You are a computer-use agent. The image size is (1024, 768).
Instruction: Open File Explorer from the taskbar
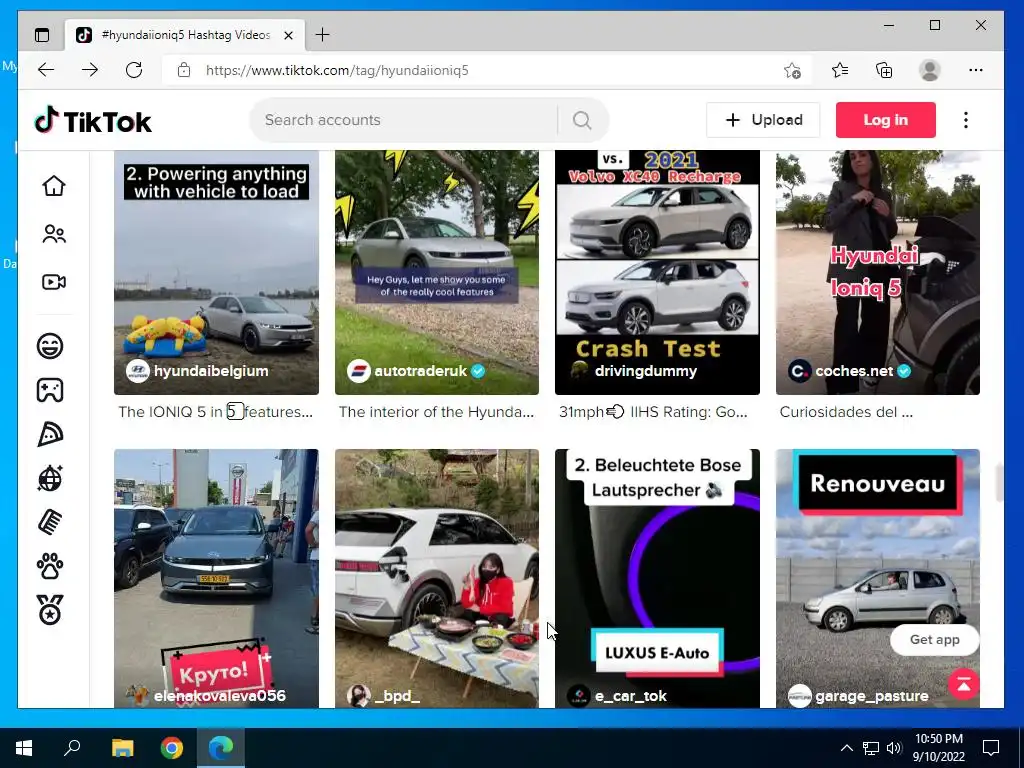122,748
